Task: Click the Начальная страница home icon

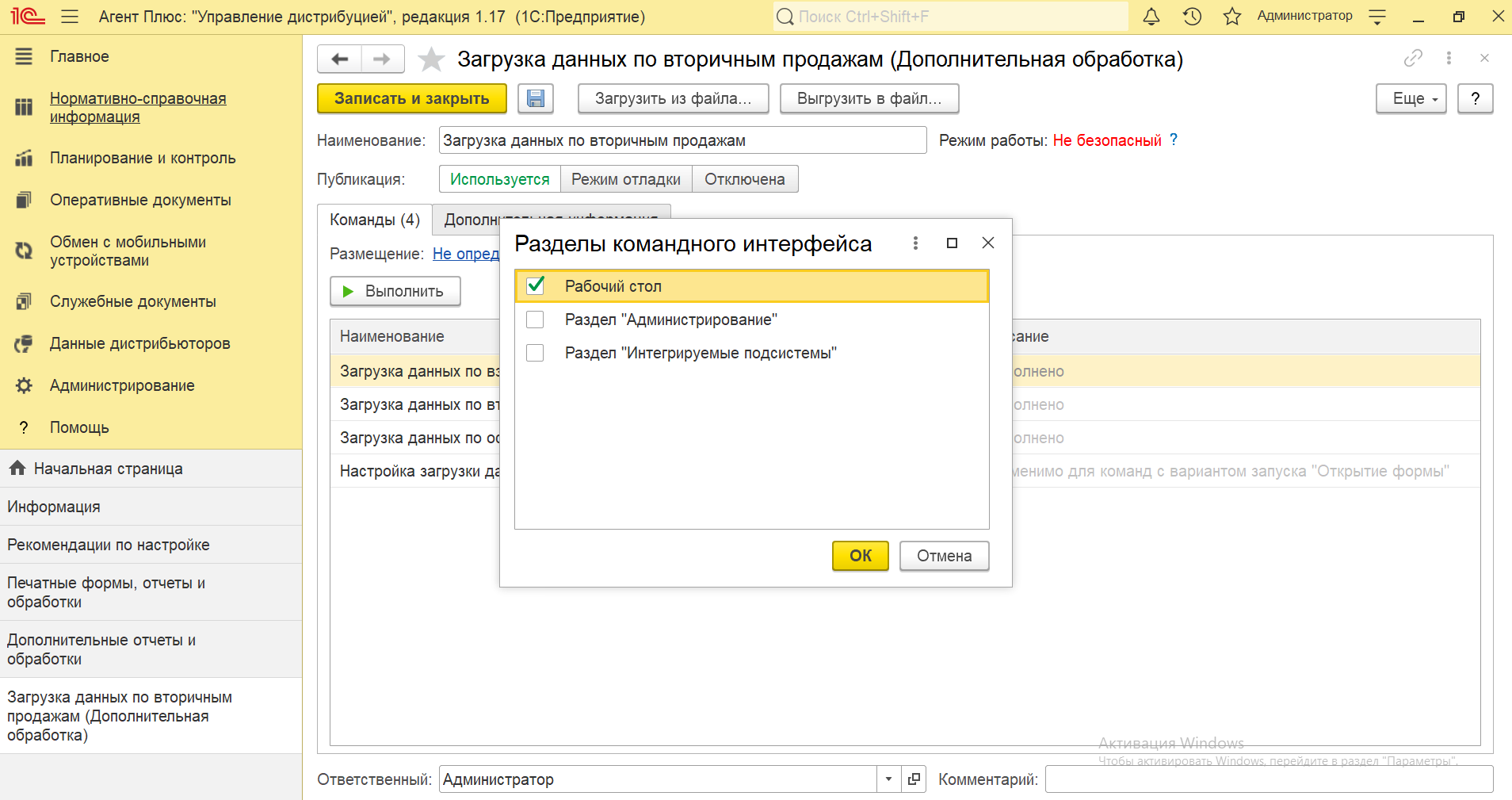Action: (x=17, y=469)
